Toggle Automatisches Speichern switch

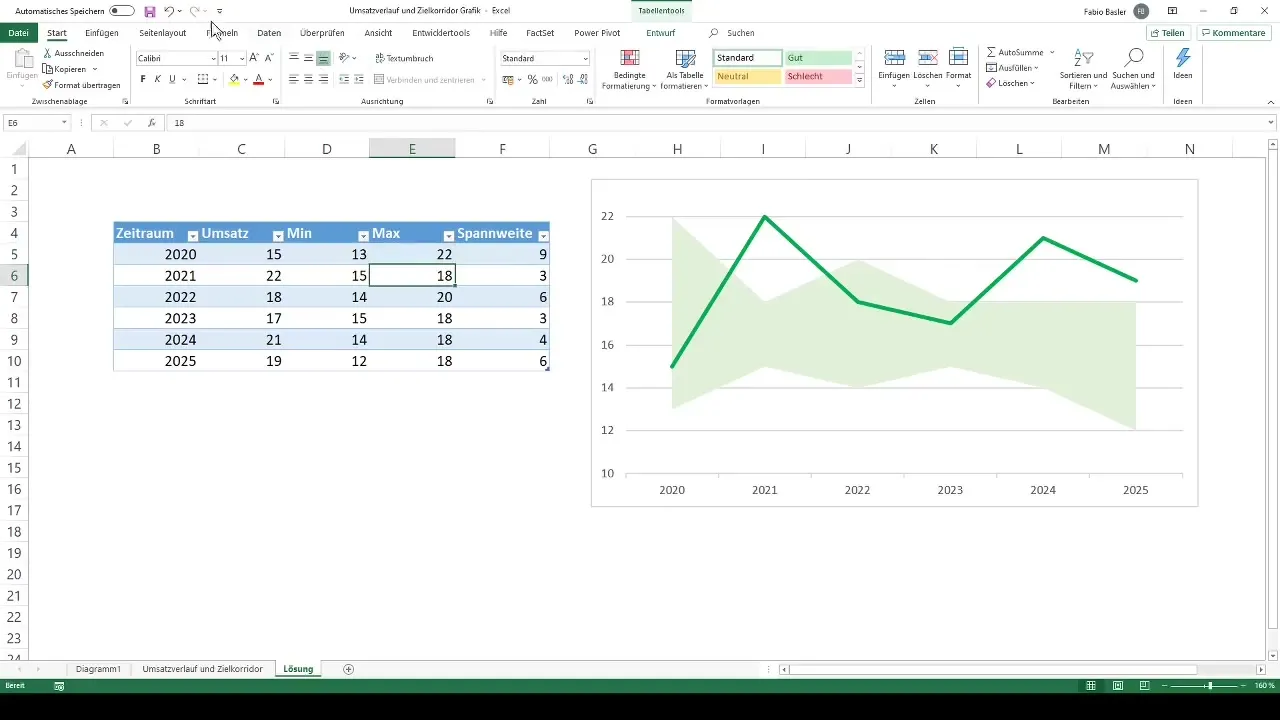pyautogui.click(x=122, y=11)
